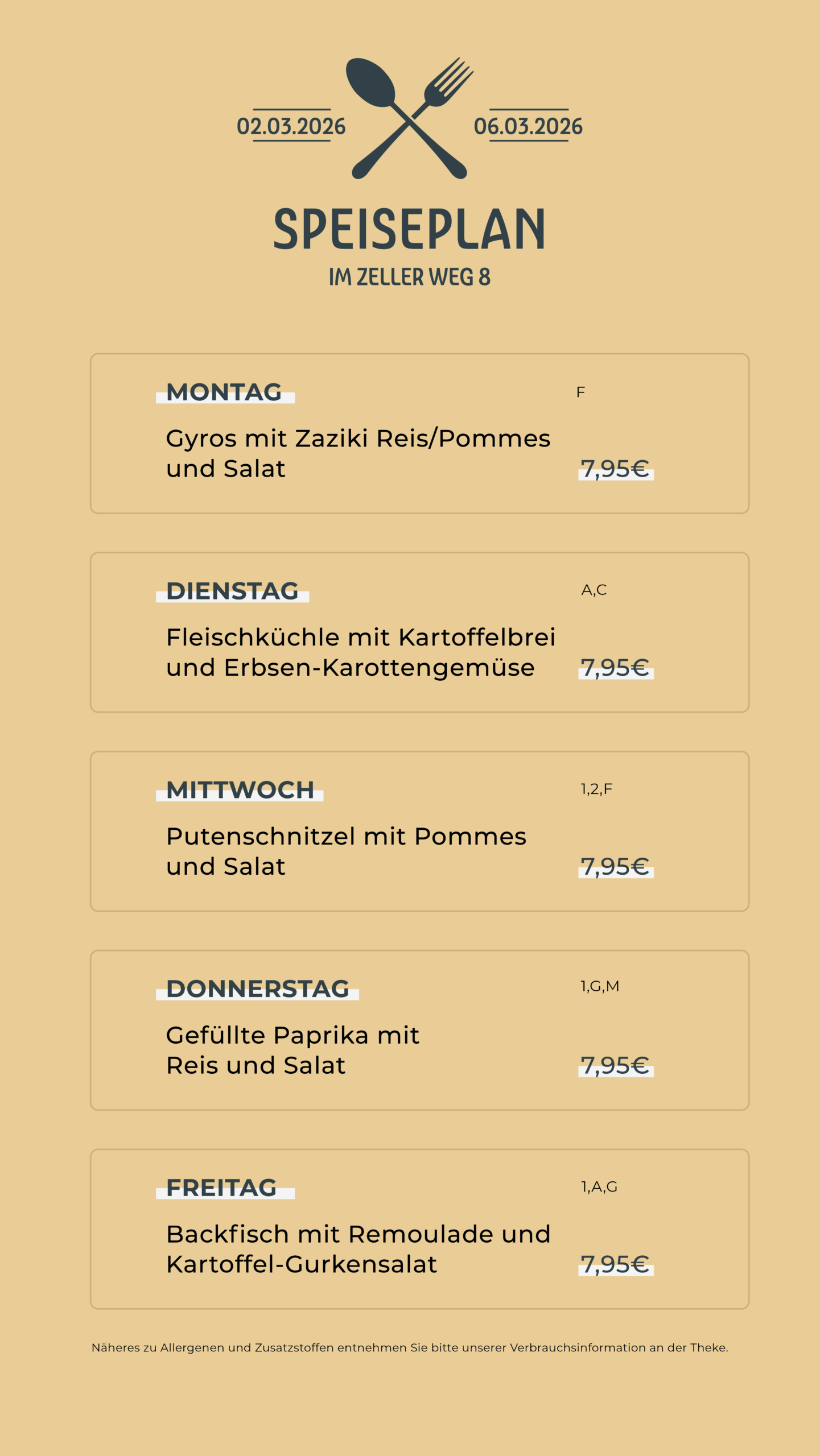Choose the Fleischküchle mit Kartoffelbrei dish
The height and width of the screenshot is (1456, 820).
360,652
